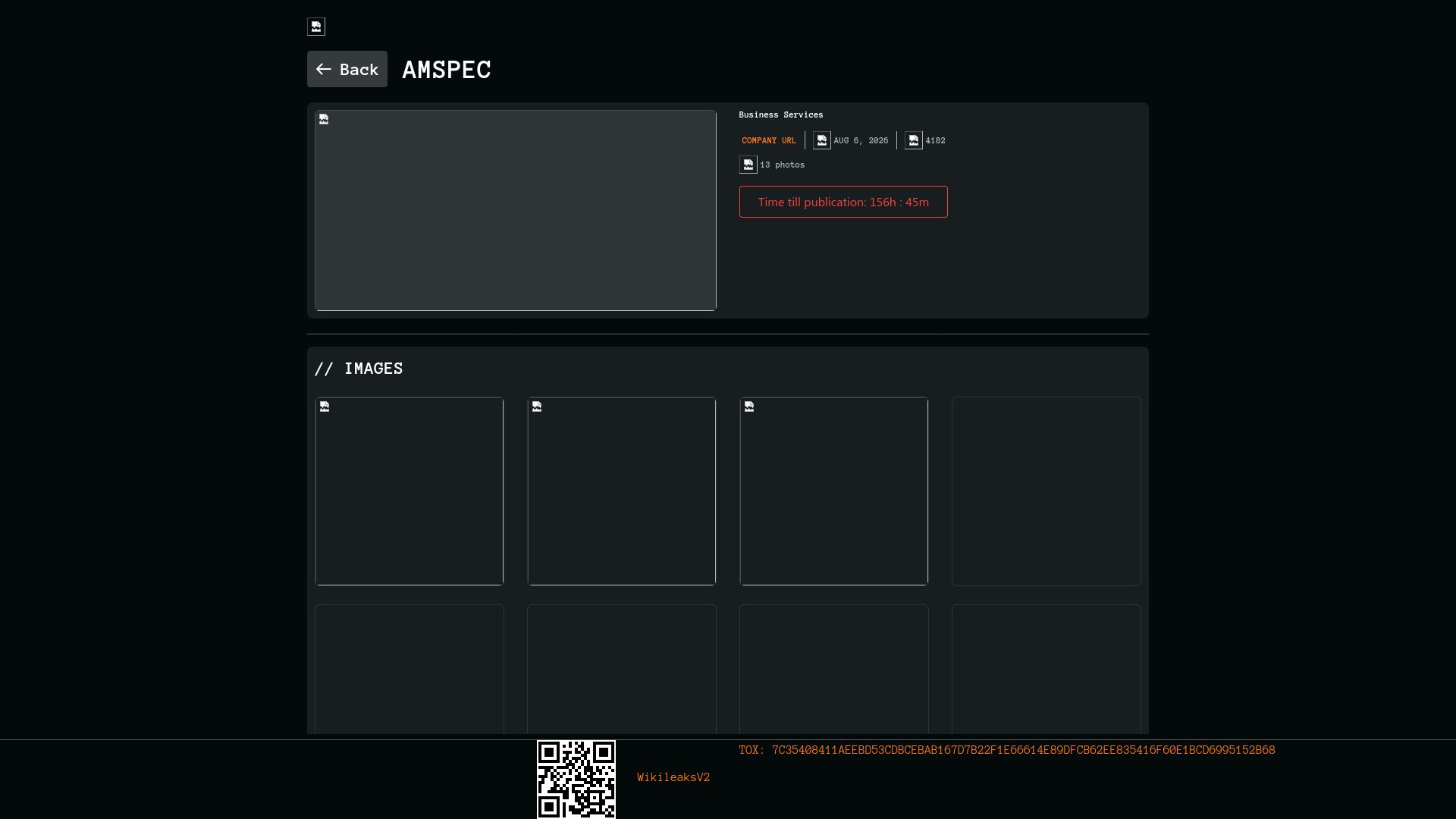Open the last thumbnail in the second images row

tap(1046, 669)
